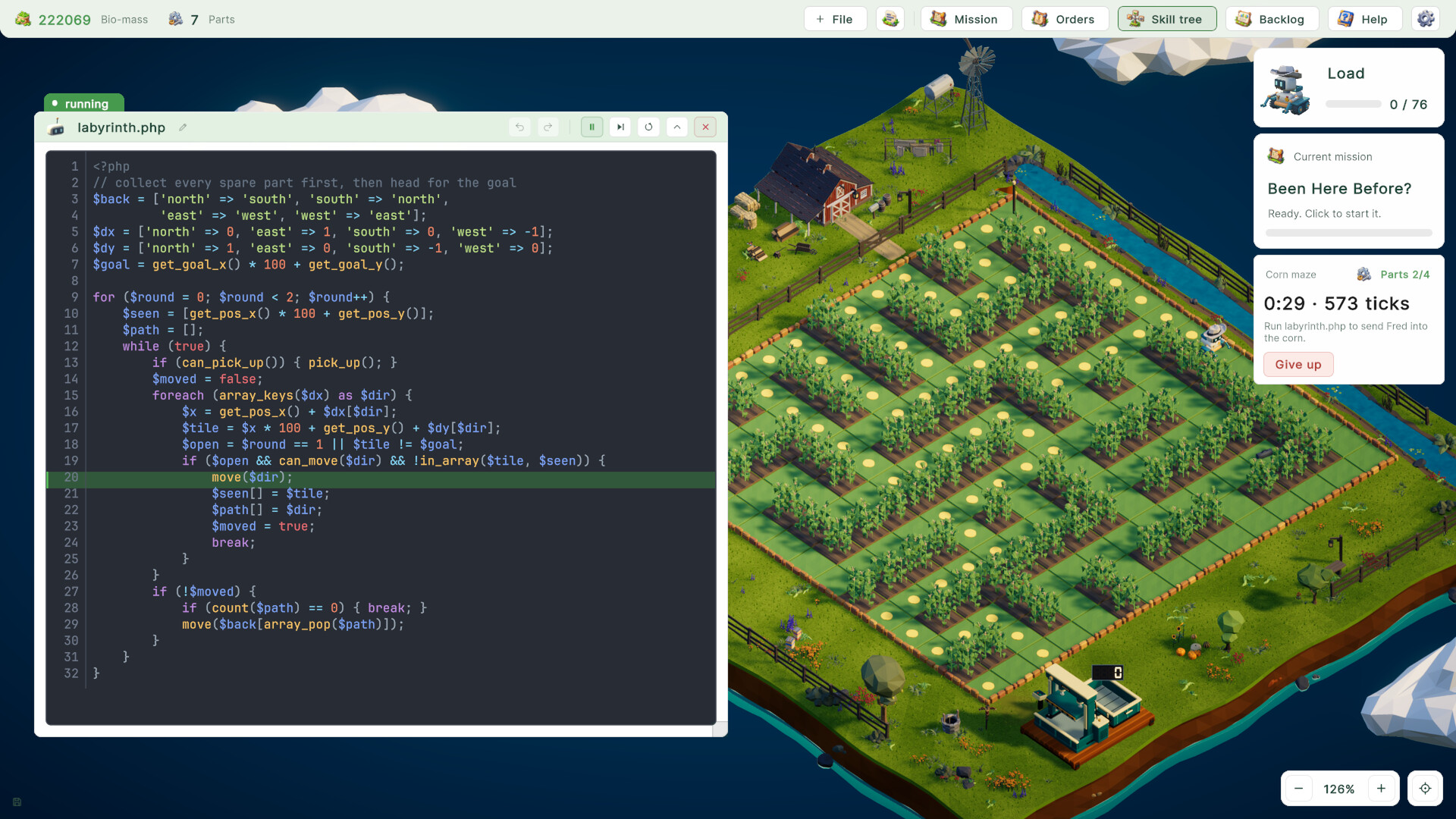Open the Help panel

[1364, 19]
